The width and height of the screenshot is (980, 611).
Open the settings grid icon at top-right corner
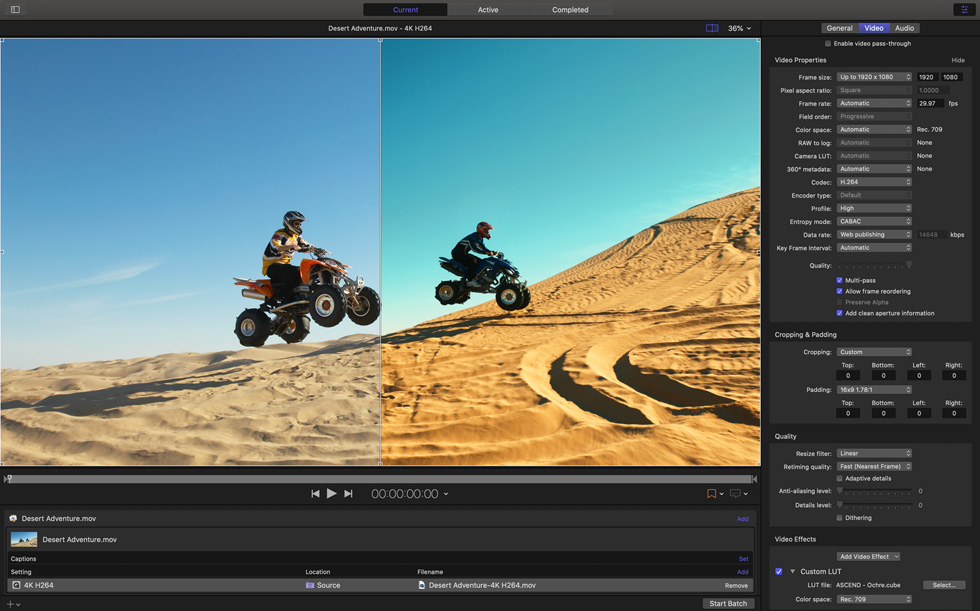coord(963,9)
